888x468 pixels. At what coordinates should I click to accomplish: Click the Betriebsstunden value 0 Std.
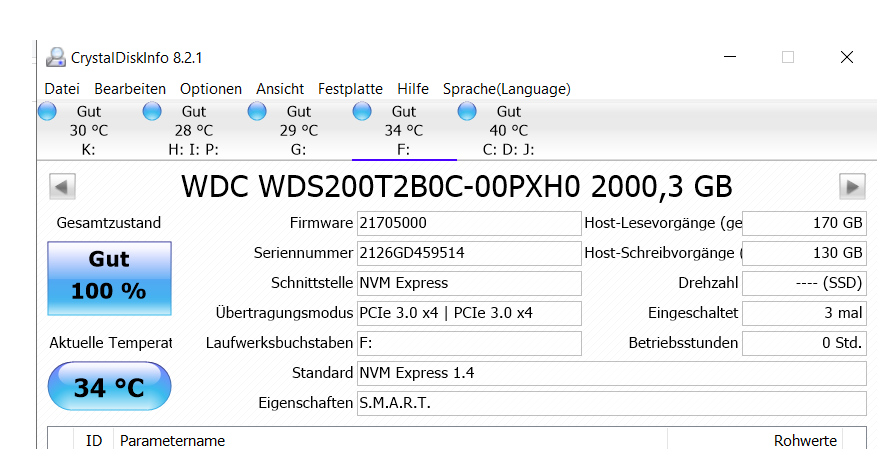coord(804,343)
